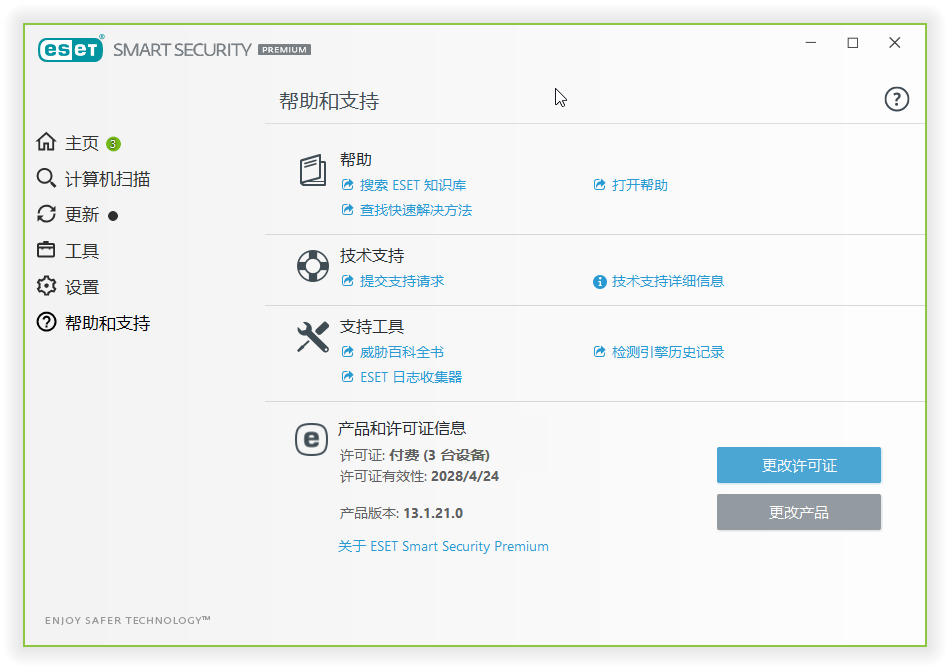Viewport: 950px width, 670px height.
Task: Click the life-ring 技术支持 icon
Action: pos(312,267)
